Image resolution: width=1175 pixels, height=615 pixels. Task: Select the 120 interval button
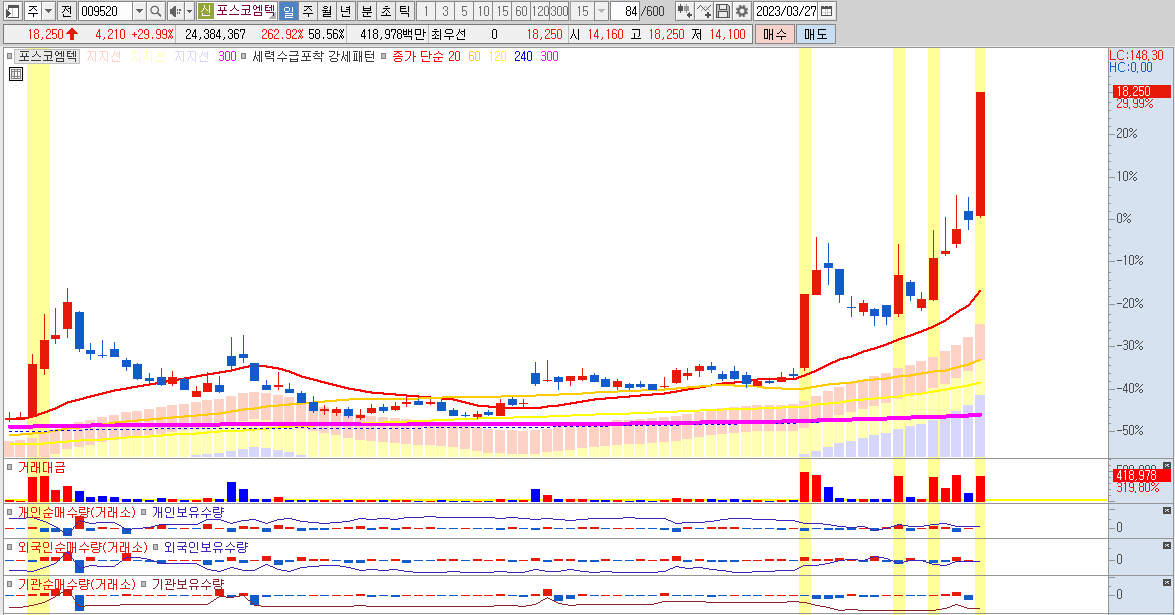(540, 11)
